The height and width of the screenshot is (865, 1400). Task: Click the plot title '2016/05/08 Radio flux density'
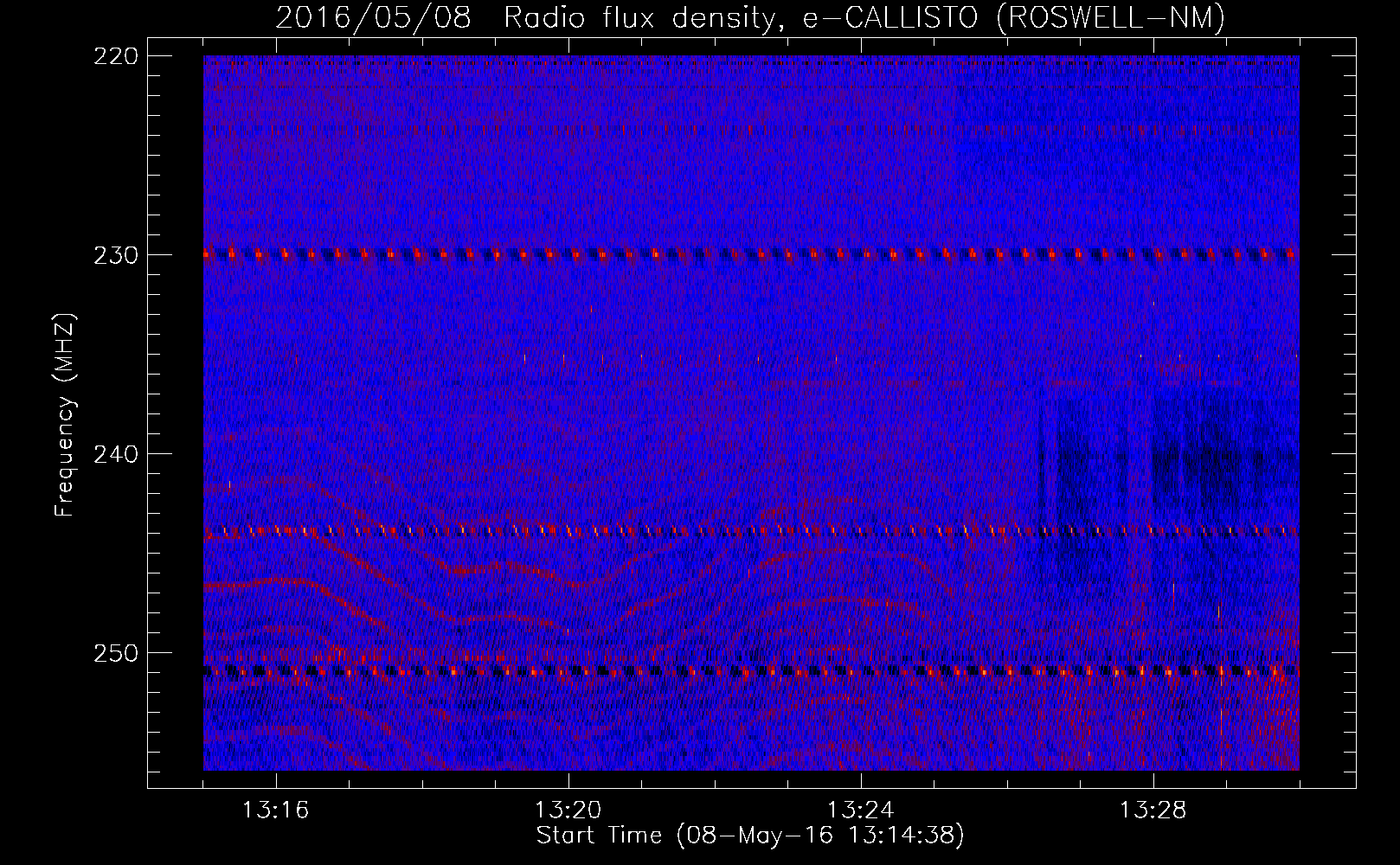(527, 17)
